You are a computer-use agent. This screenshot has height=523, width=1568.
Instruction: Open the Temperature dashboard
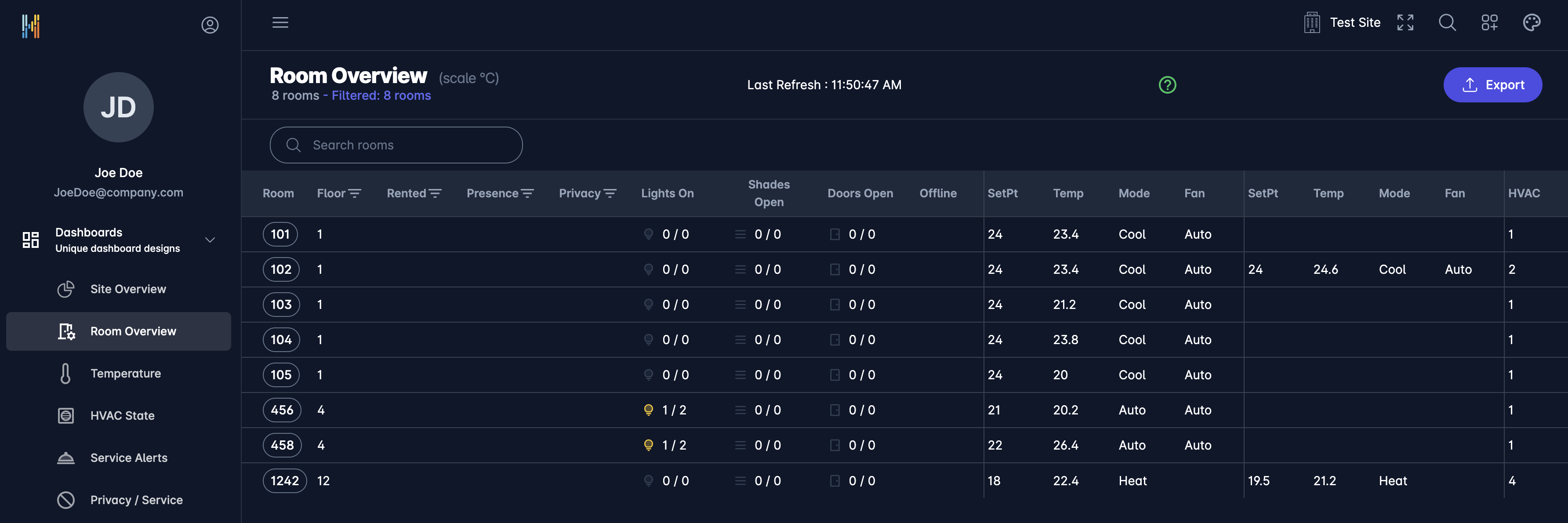[125, 373]
